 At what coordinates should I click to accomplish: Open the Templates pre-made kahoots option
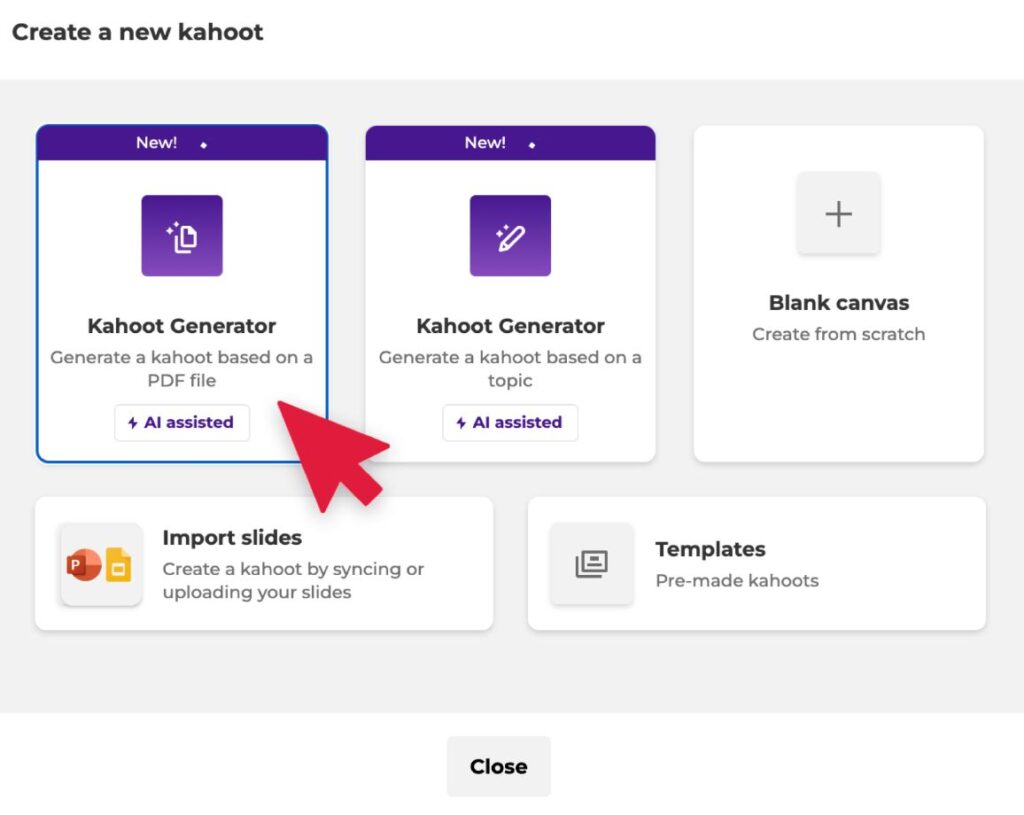point(757,564)
